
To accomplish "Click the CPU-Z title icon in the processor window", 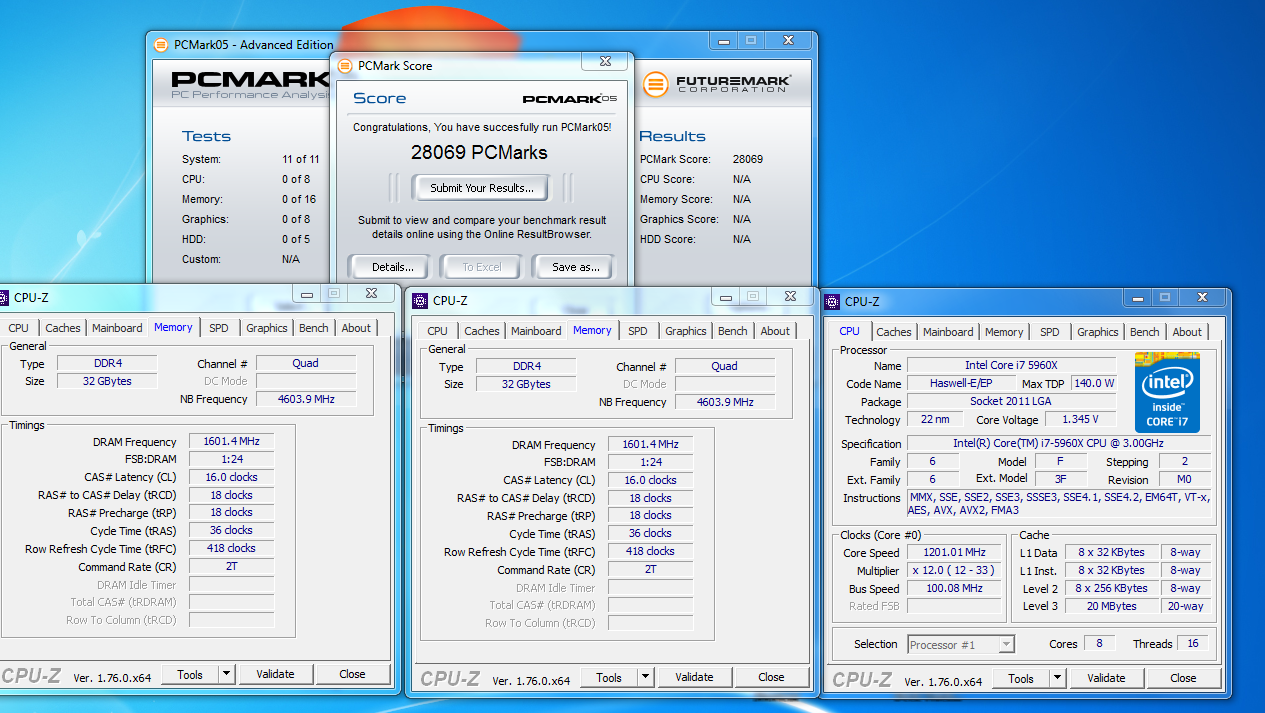I will pos(832,301).
